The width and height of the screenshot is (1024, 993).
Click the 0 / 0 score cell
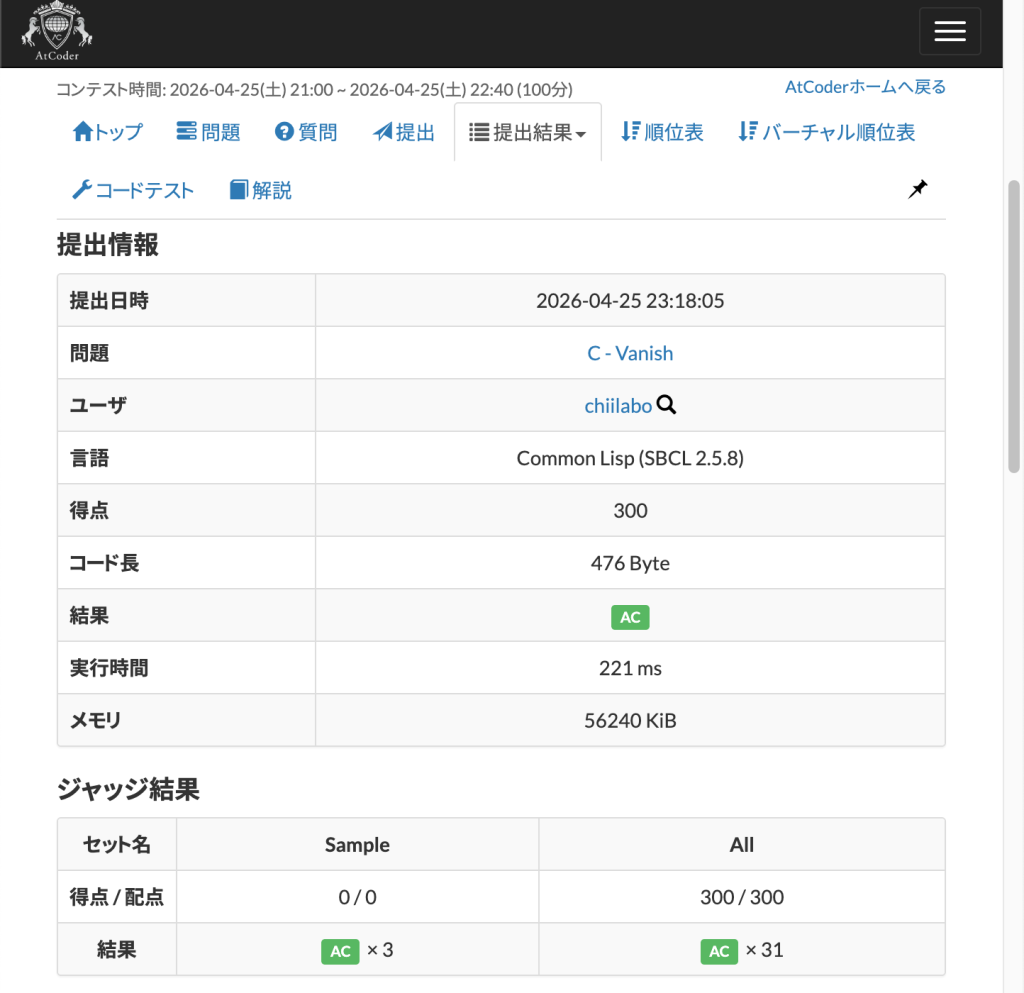point(357,897)
